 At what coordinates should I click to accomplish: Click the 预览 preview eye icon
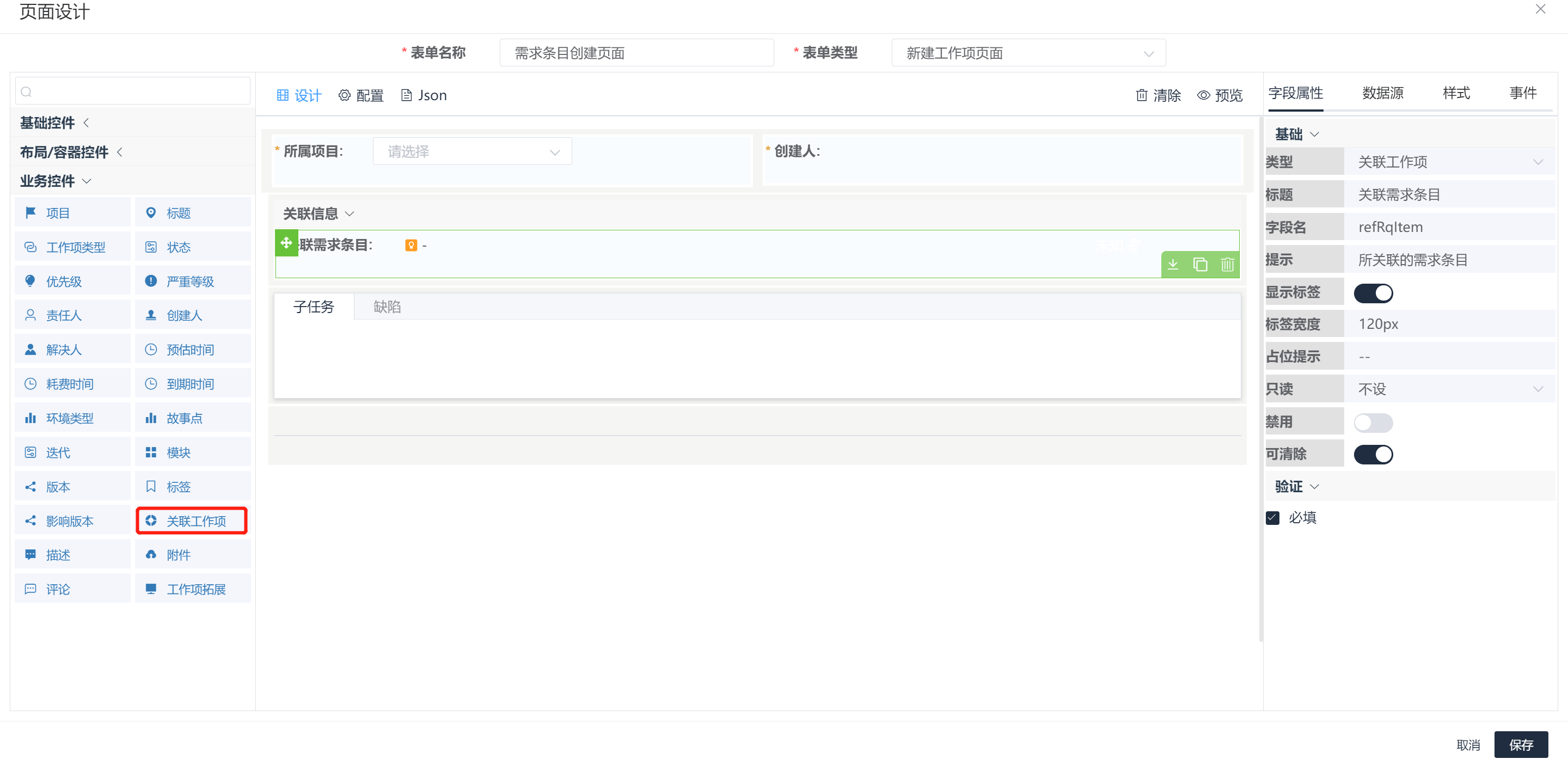(1203, 95)
